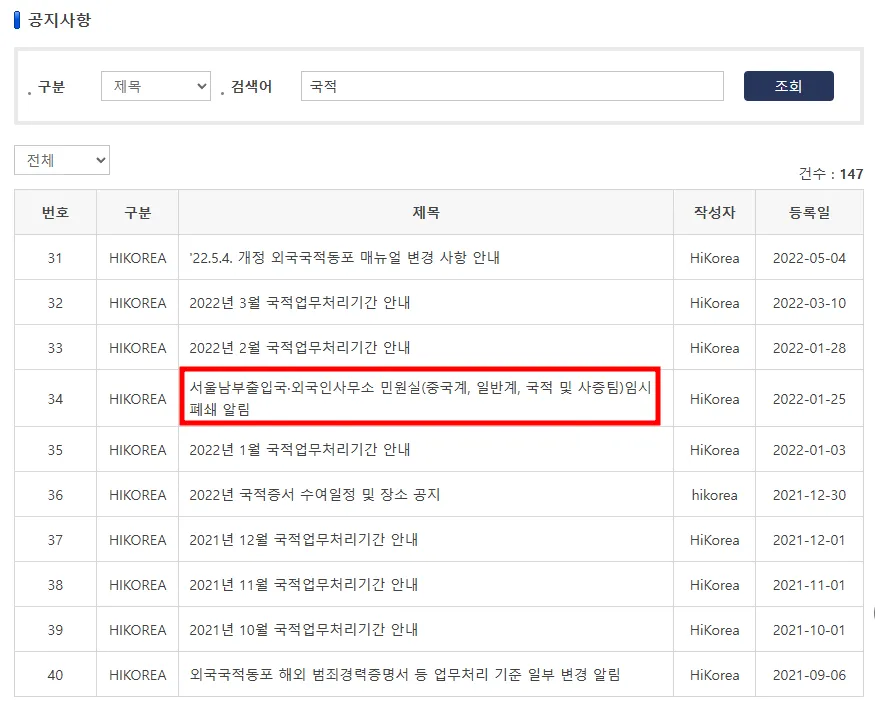The height and width of the screenshot is (709, 875).
Task: Open notice '22.5.4. 개정 외국국적동포 매뉴얼 변경 사항 안내
Action: click(x=344, y=258)
